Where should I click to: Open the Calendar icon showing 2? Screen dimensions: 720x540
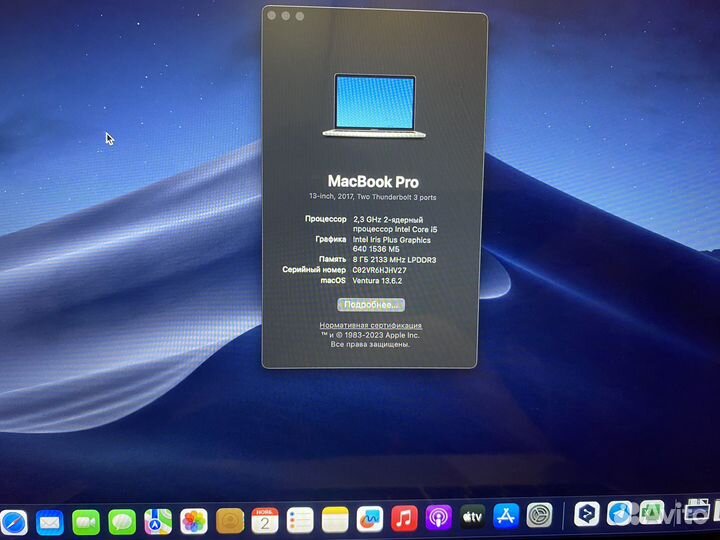tap(265, 520)
